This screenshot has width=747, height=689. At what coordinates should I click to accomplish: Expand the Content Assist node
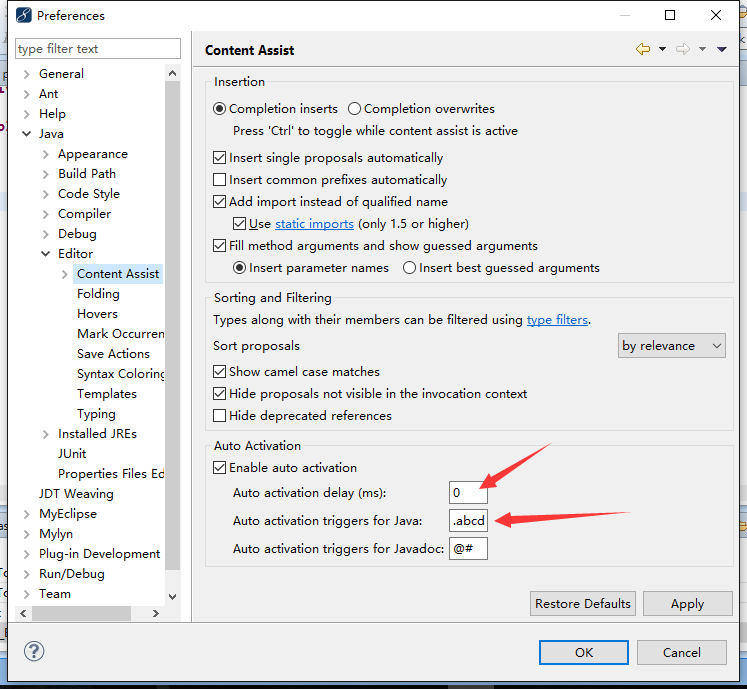point(65,274)
